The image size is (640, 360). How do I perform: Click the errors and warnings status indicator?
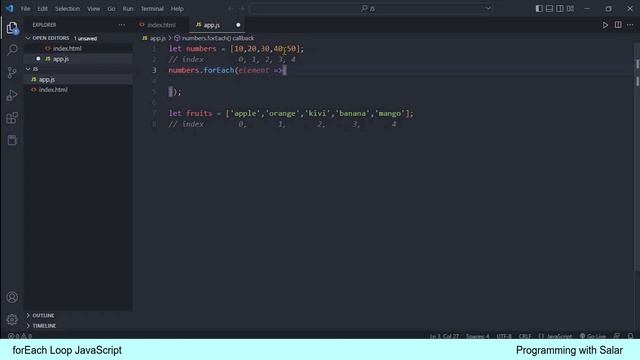click(20, 336)
